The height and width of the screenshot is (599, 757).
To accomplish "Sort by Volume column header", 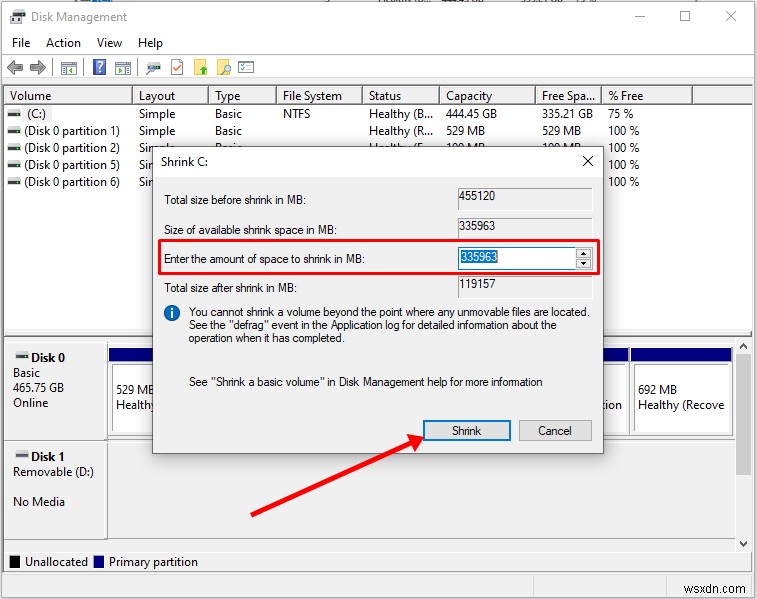I will click(68, 96).
